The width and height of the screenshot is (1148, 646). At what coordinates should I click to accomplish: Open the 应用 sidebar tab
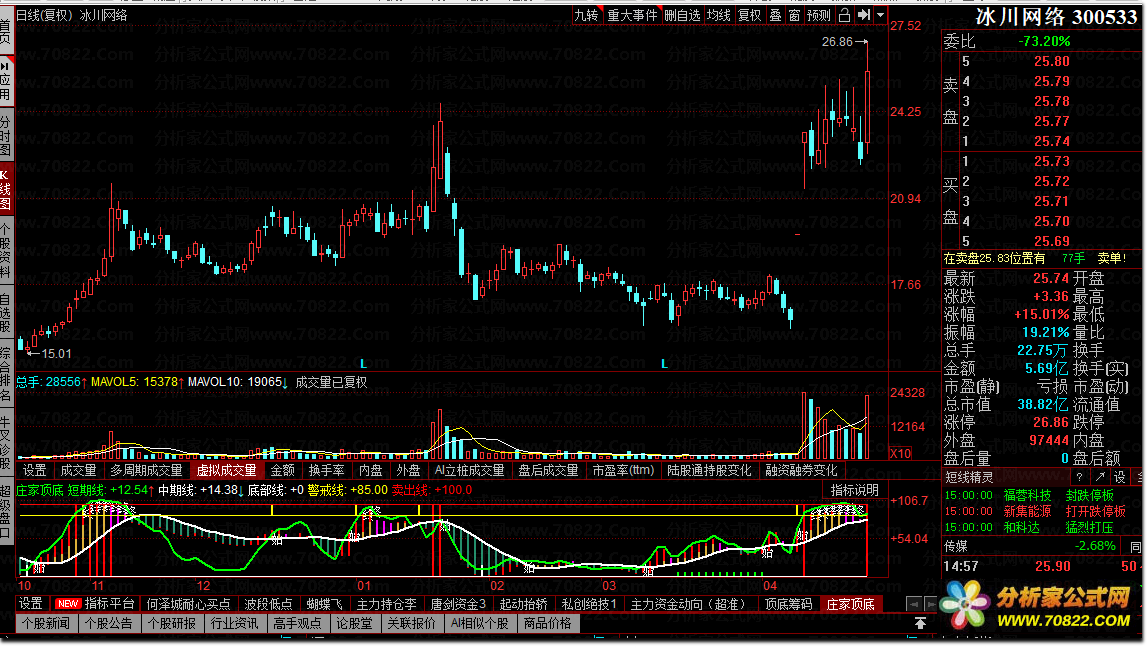point(6,81)
